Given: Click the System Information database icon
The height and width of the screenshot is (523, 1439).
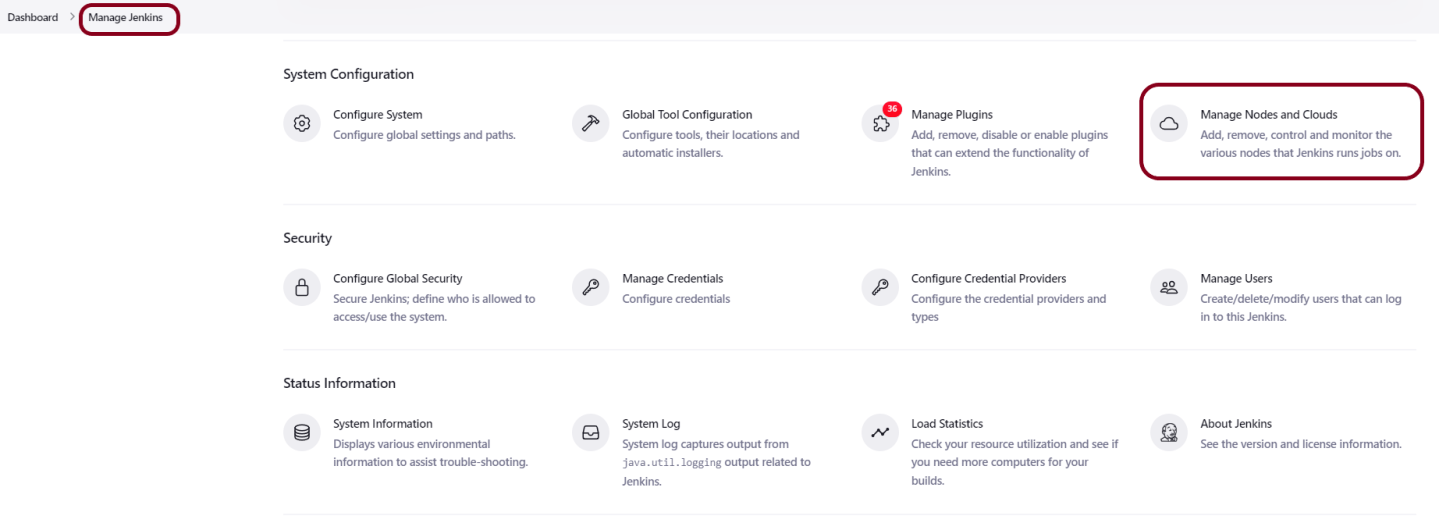Looking at the screenshot, I should click(x=301, y=433).
